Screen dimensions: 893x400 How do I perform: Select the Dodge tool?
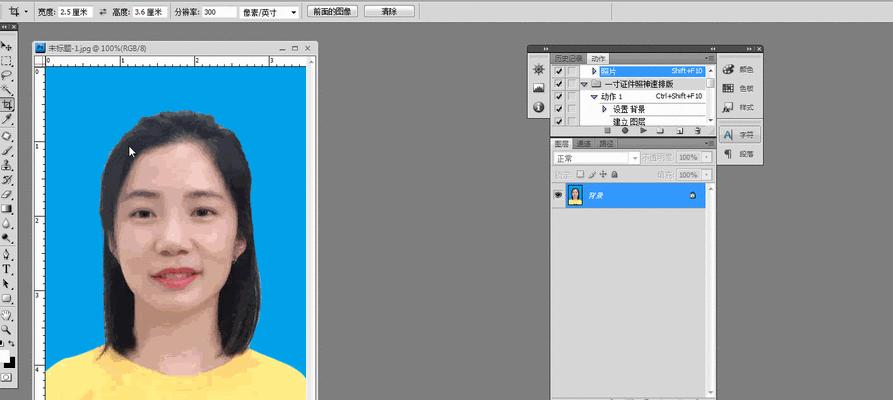tap(7, 238)
